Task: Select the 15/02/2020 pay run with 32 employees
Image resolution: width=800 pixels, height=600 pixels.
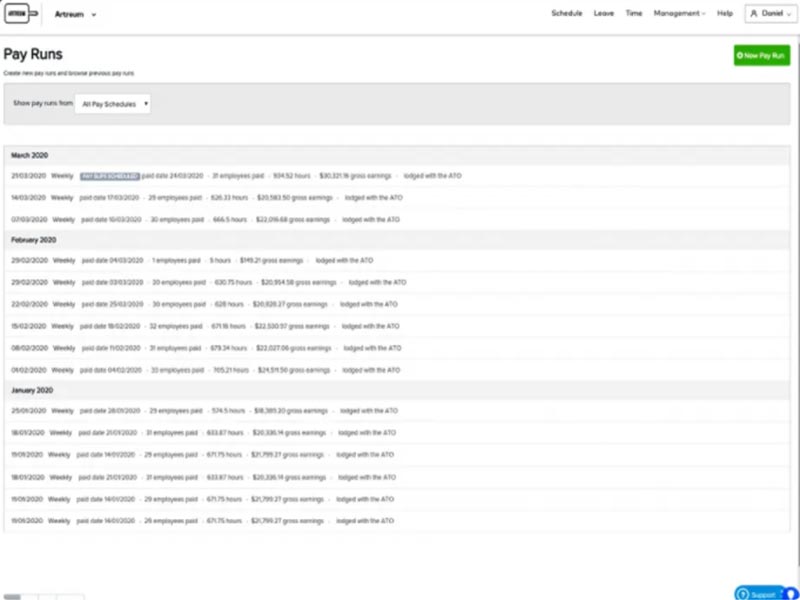Action: click(26, 326)
